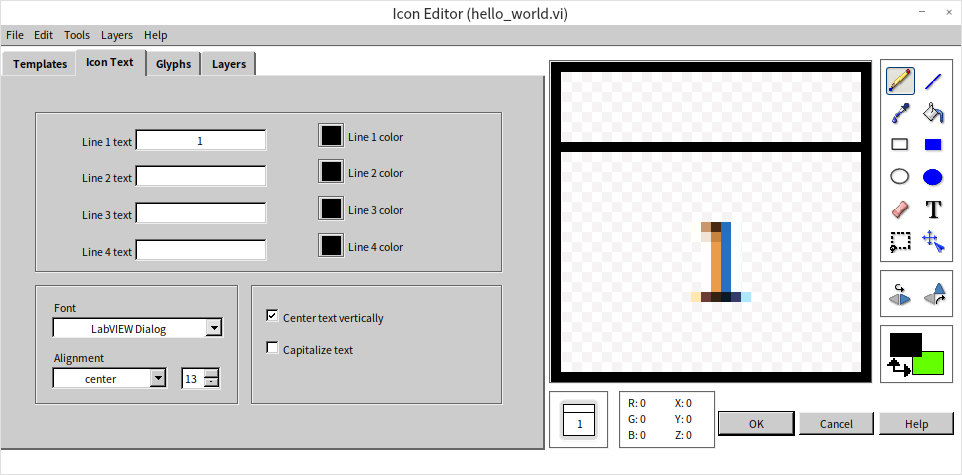
Task: Click the Line 2 text field
Action: 200,177
